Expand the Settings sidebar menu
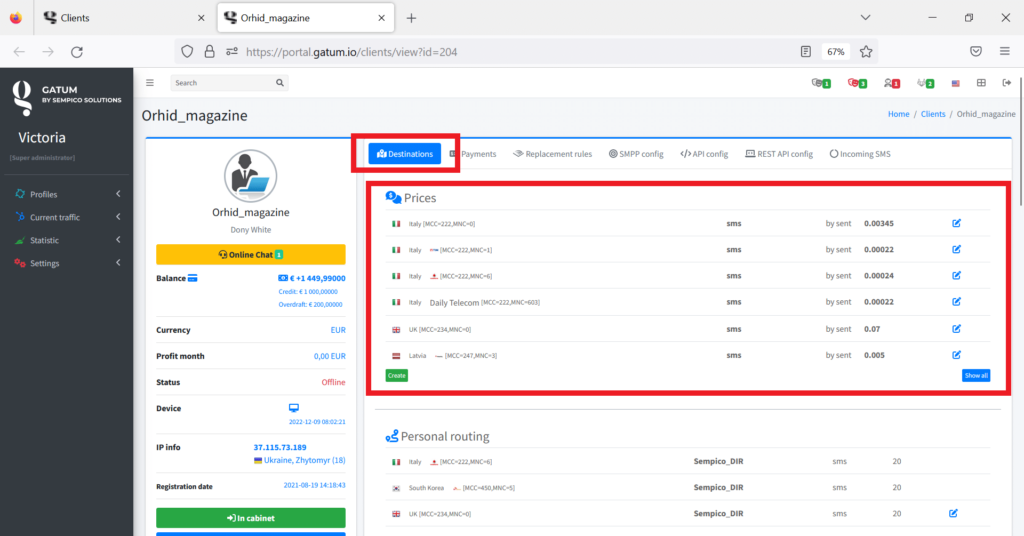 click(x=67, y=262)
